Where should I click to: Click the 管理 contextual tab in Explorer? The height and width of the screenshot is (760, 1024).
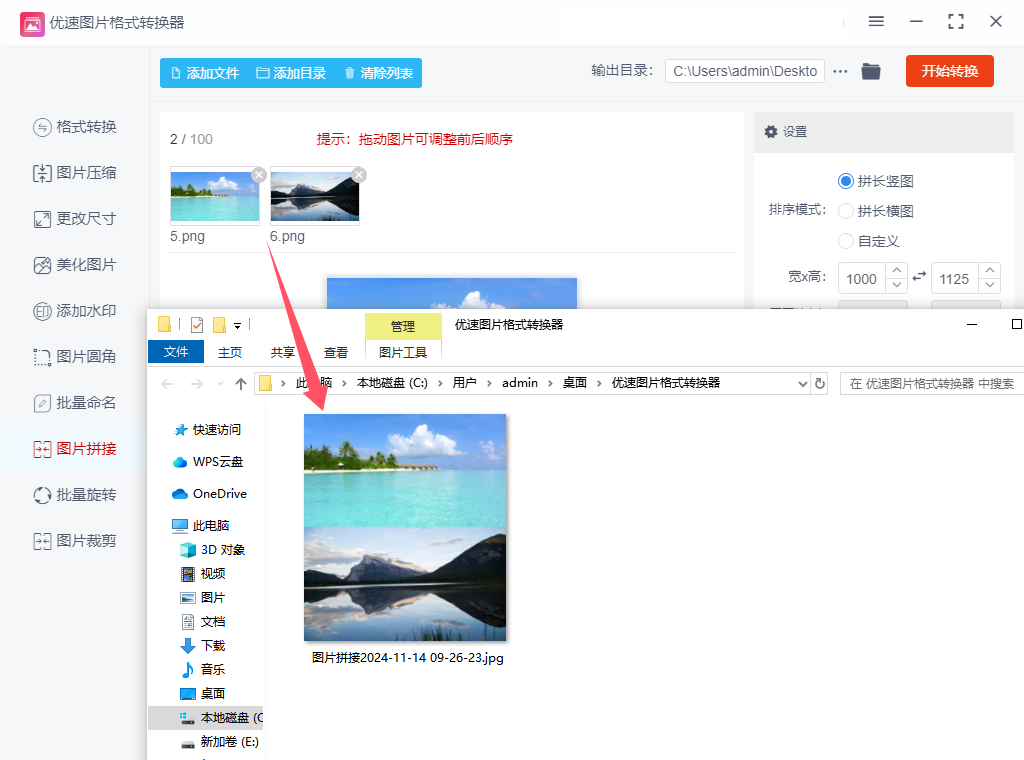pos(403,326)
